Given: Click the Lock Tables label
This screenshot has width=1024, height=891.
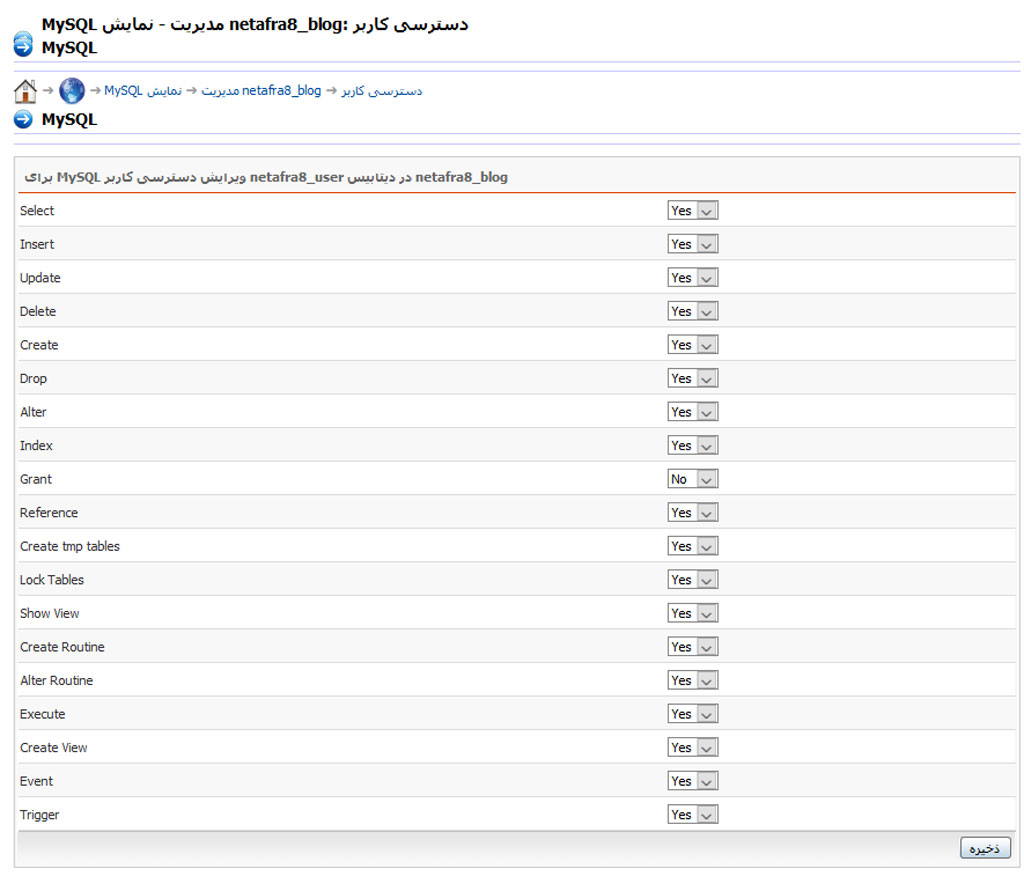Looking at the screenshot, I should (x=52, y=579).
